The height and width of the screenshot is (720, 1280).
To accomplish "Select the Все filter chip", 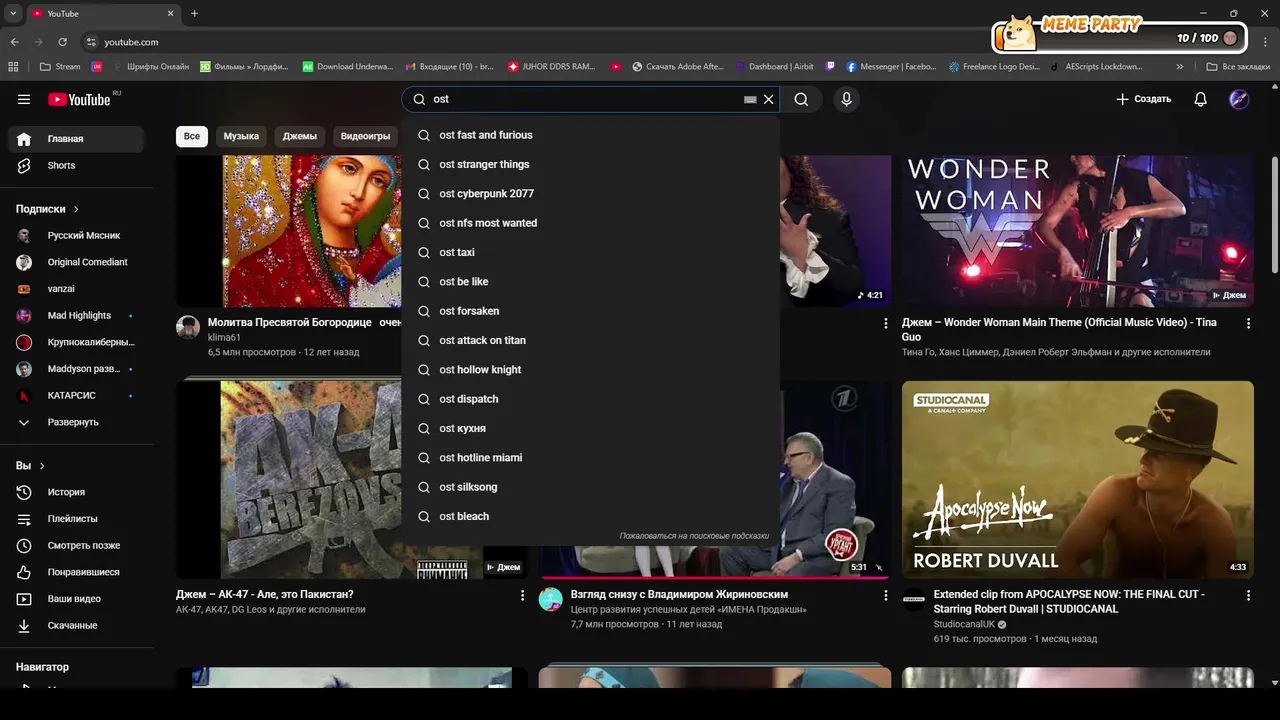I will pos(191,136).
